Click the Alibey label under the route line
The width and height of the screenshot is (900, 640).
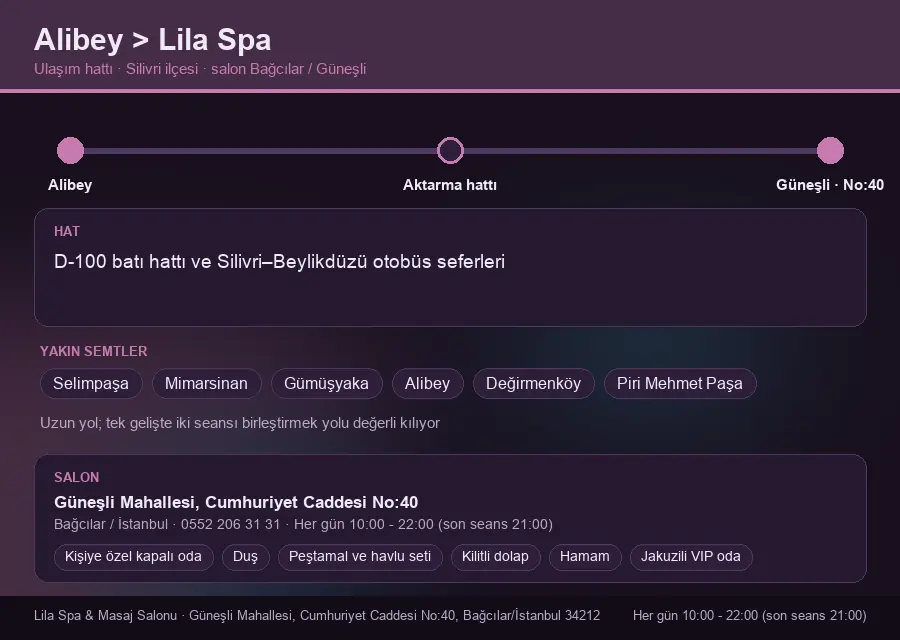tap(70, 185)
